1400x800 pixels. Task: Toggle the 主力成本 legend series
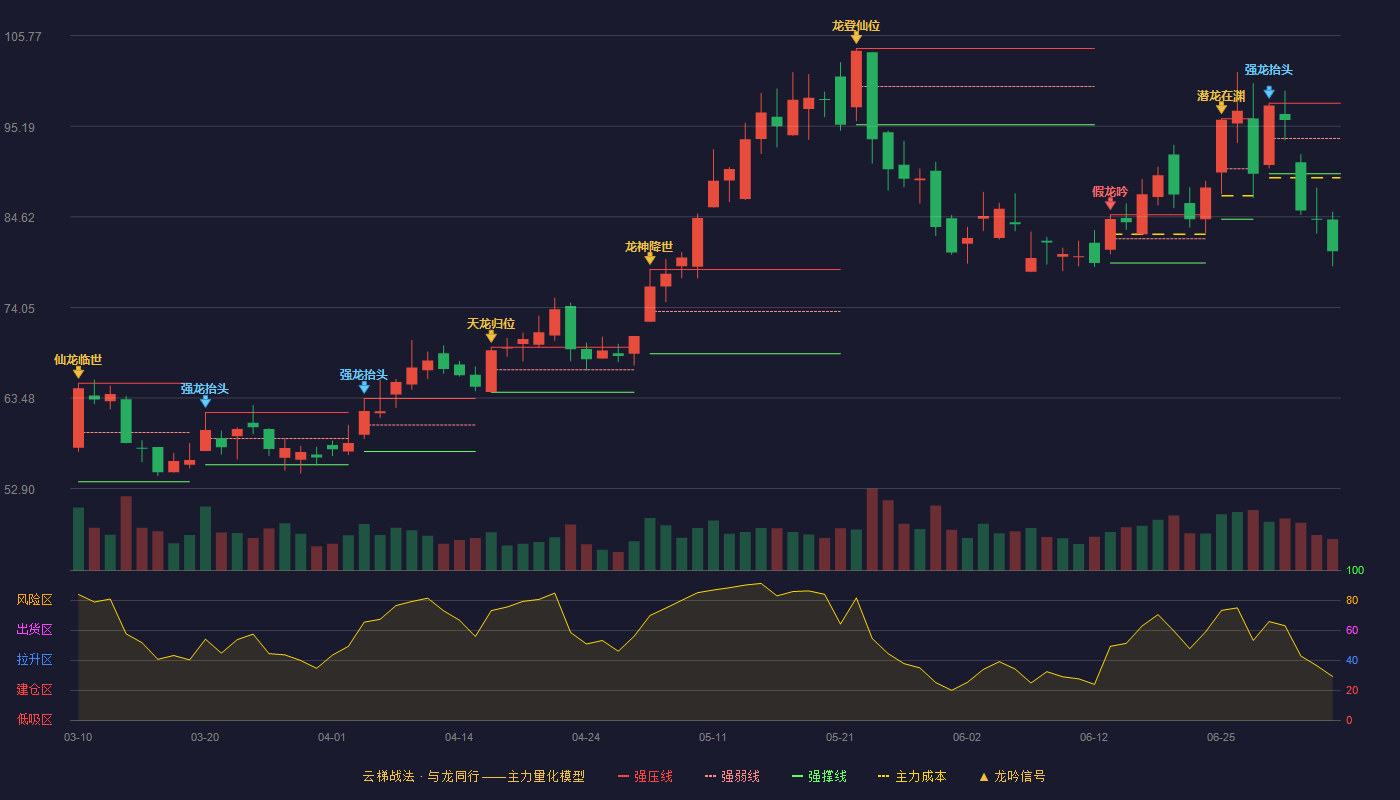pos(911,776)
